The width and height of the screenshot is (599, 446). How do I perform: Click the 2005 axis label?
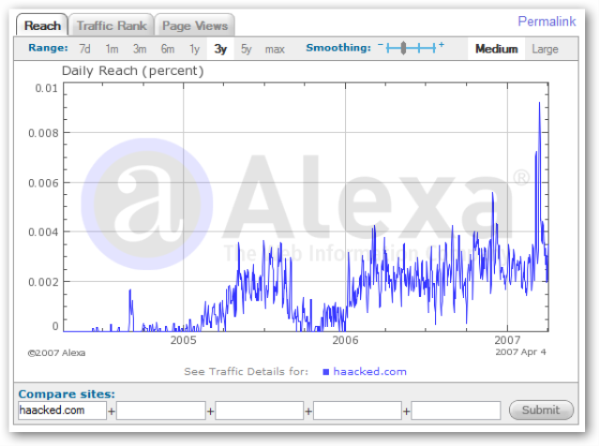pos(183,340)
